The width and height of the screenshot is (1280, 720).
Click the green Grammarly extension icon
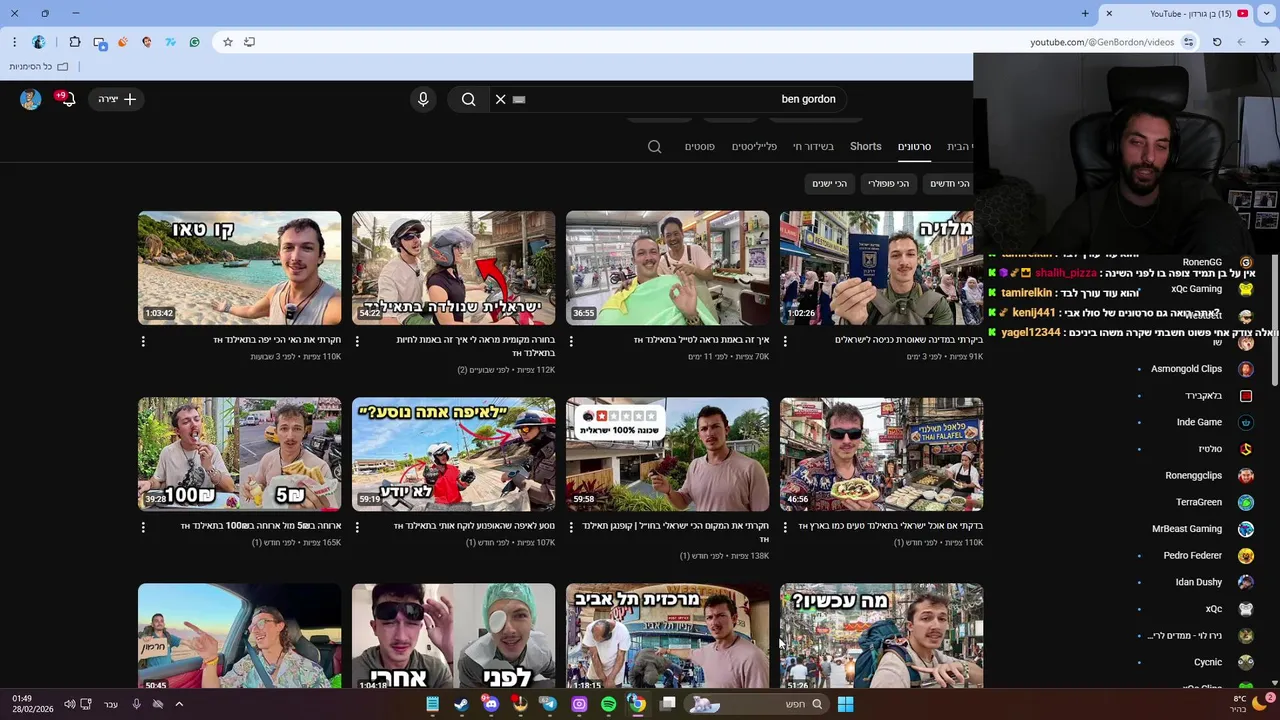(194, 42)
